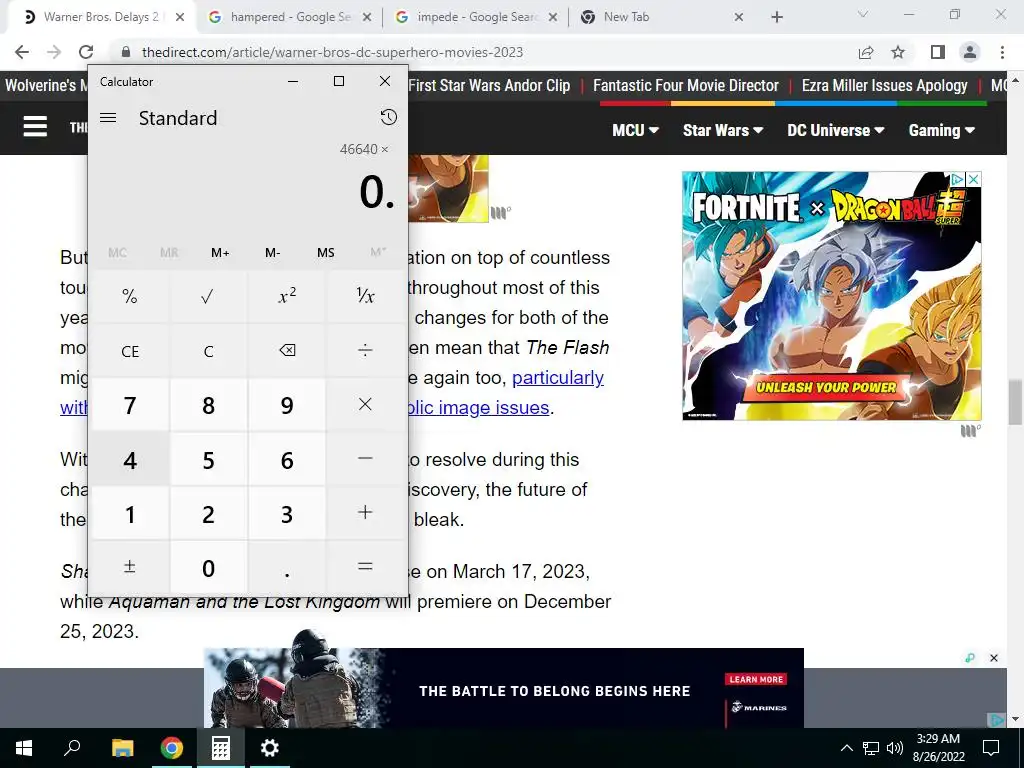This screenshot has width=1024, height=768.
Task: Close the Fortnite ad with the X icon
Action: (x=973, y=179)
